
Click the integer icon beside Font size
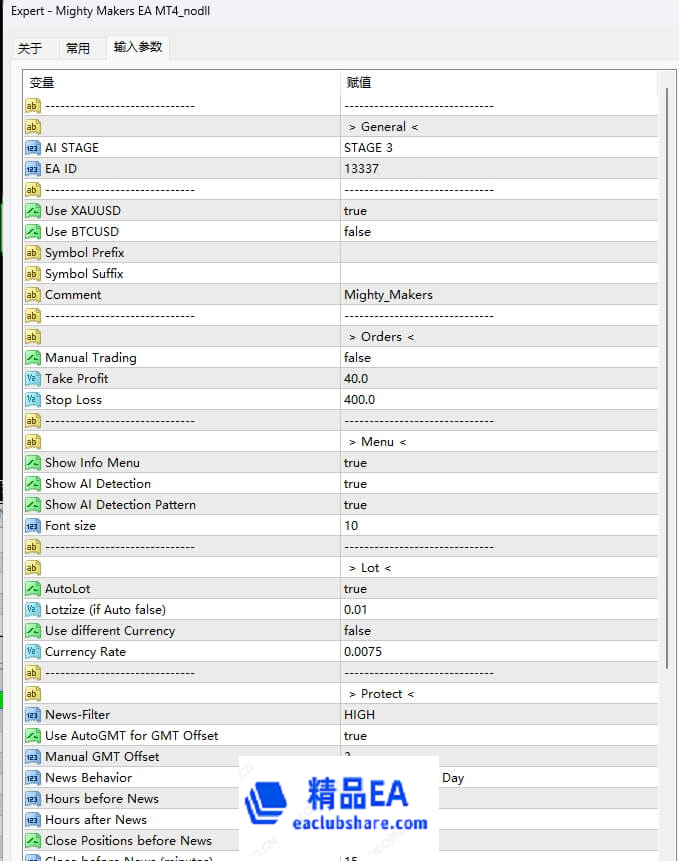click(x=32, y=526)
